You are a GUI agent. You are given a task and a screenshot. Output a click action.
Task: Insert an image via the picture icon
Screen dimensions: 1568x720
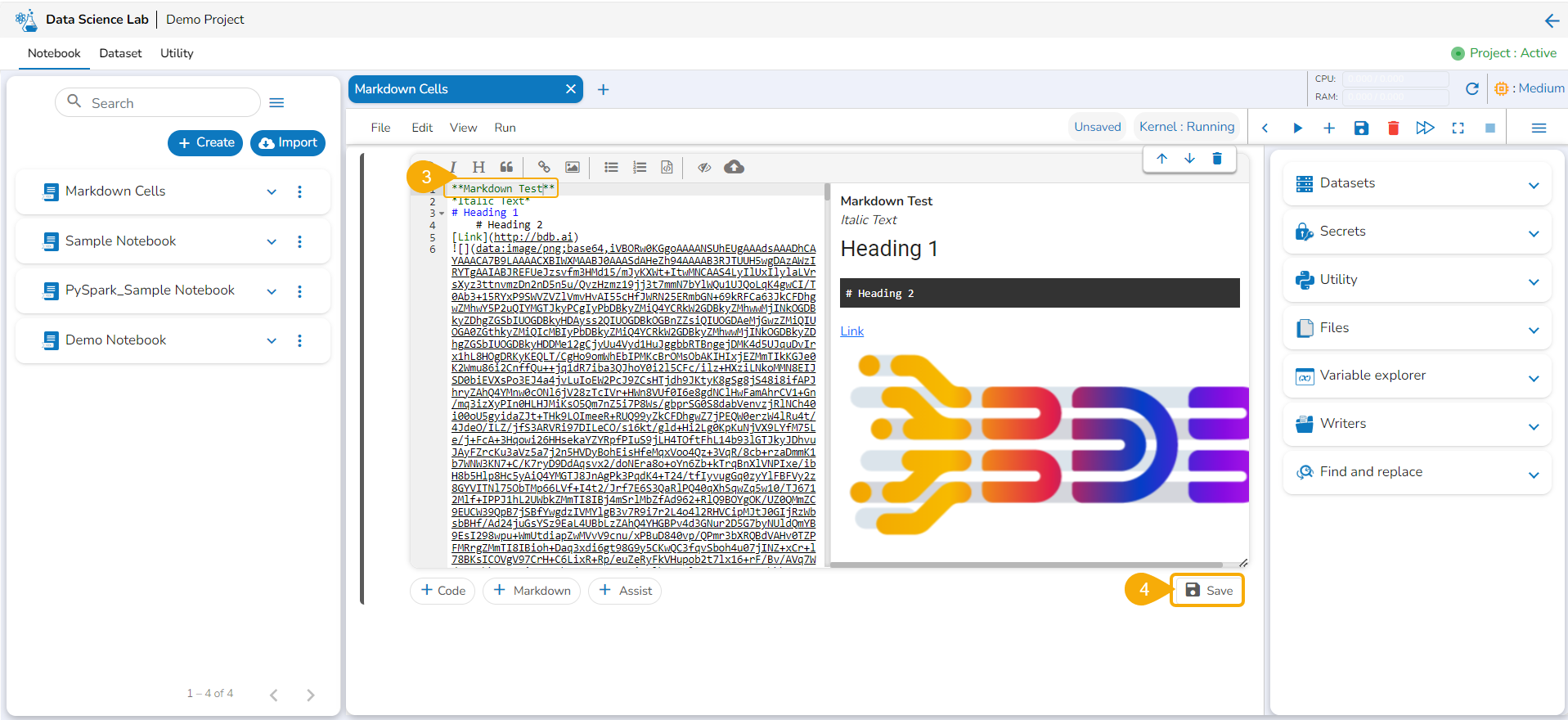[x=573, y=167]
